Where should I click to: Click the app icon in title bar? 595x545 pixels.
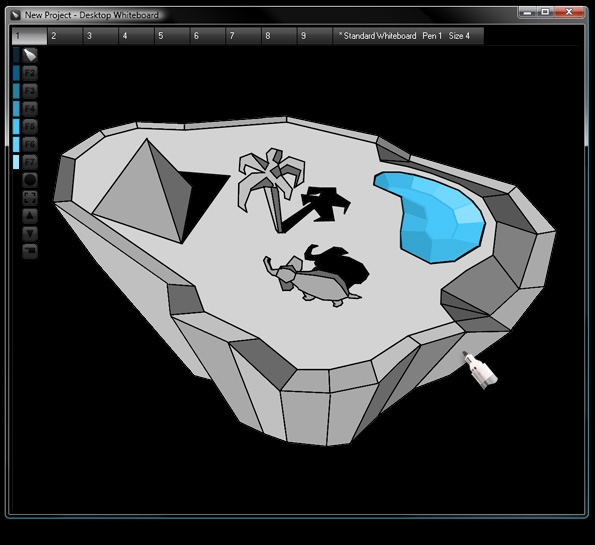point(16,15)
